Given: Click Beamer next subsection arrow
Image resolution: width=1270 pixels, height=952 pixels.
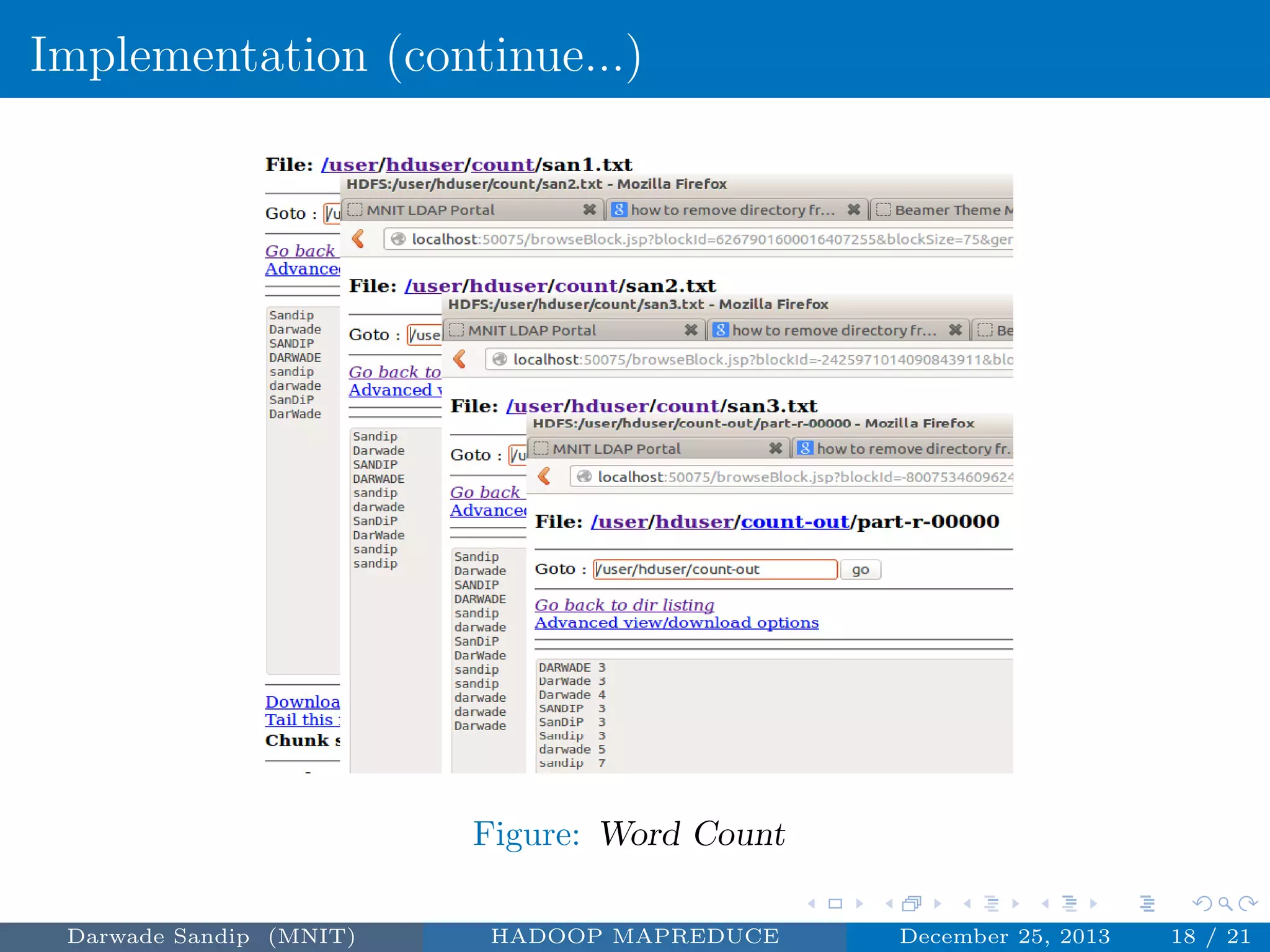Looking at the screenshot, I should pyautogui.click(x=1015, y=904).
